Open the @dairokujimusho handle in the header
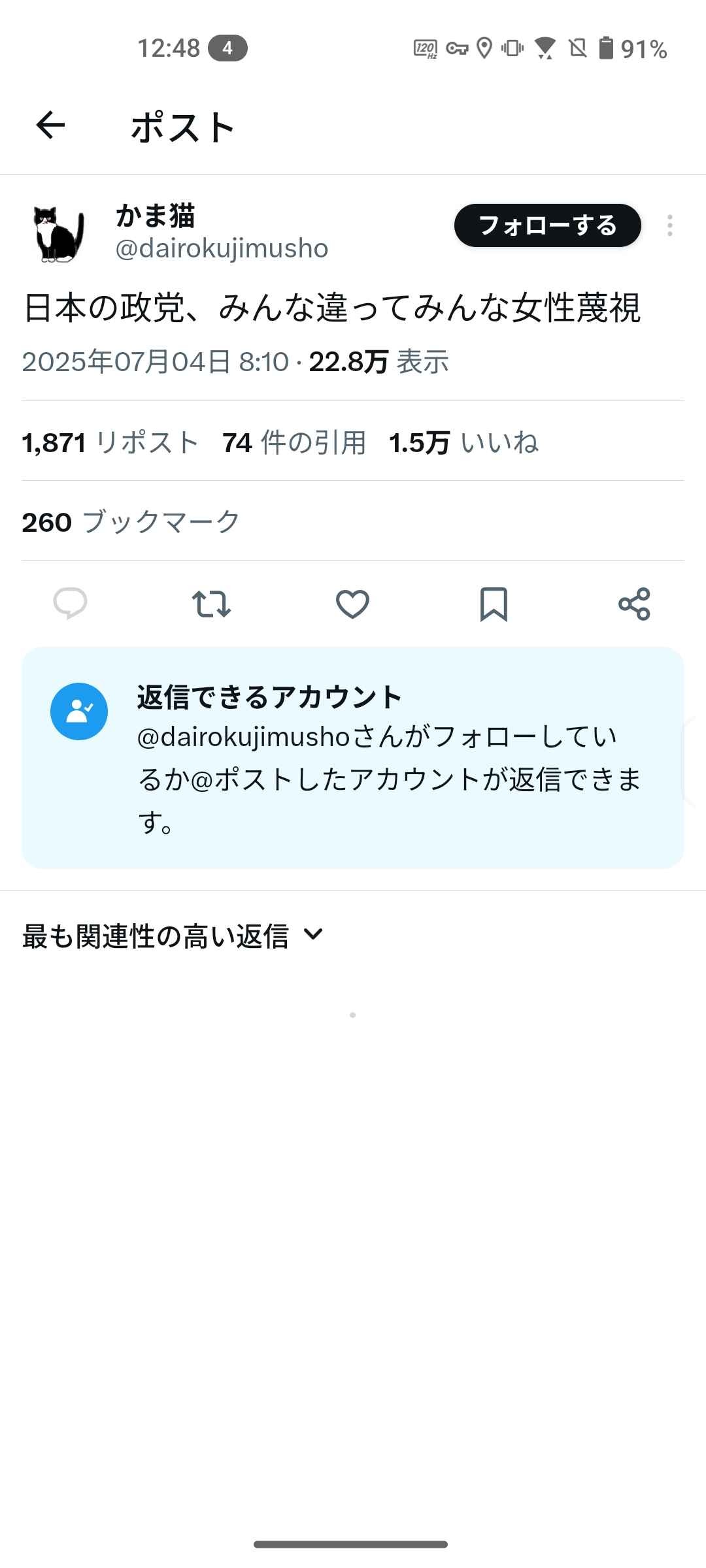Viewport: 706px width, 1568px height. pyautogui.click(x=222, y=249)
